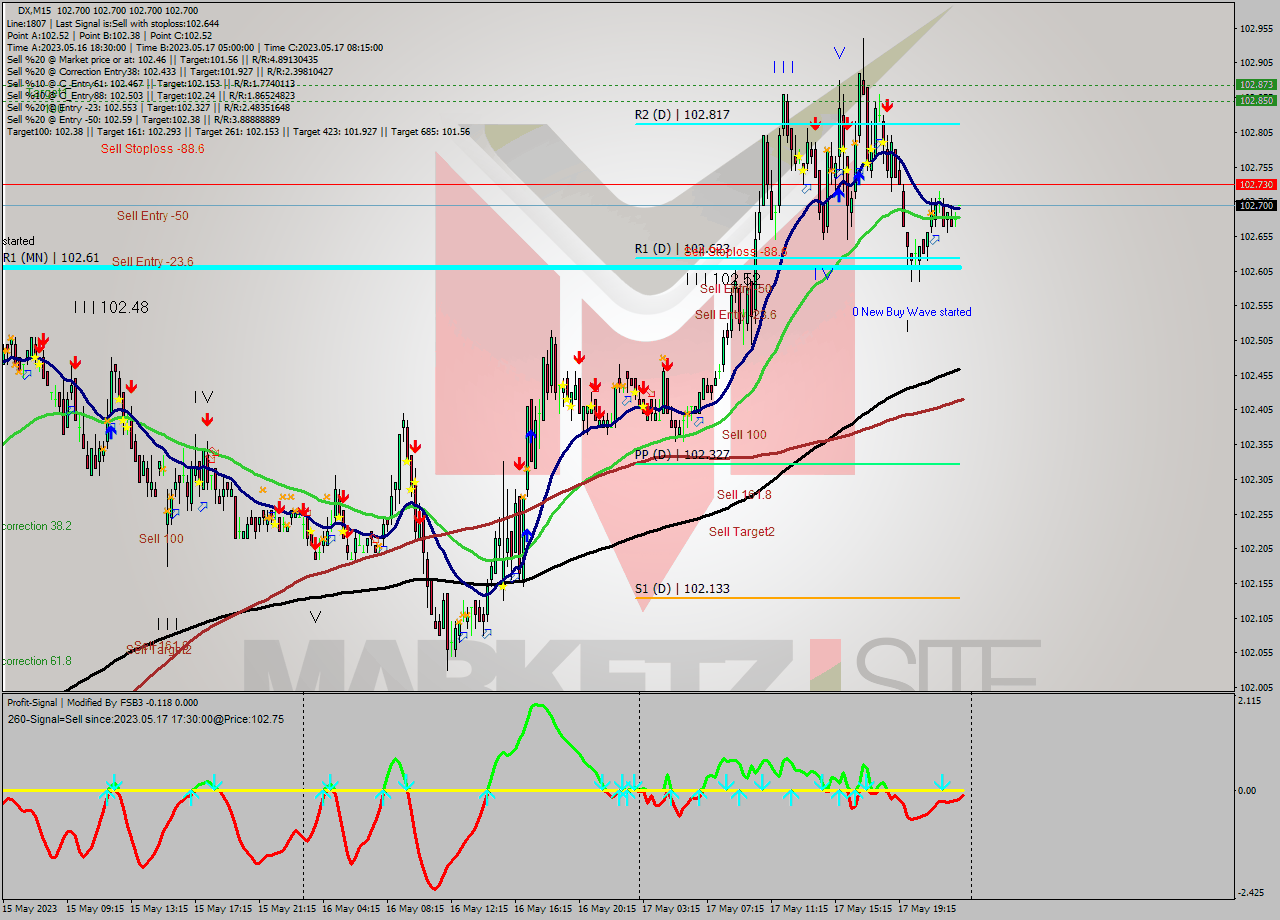The image size is (1280, 920).
Task: Select the red 102.730 price tag
Action: point(1256,185)
